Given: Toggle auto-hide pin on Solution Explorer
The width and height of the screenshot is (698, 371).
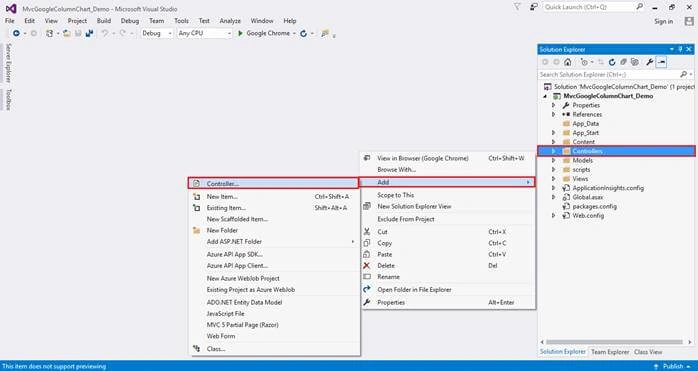Looking at the screenshot, I should click(681, 49).
